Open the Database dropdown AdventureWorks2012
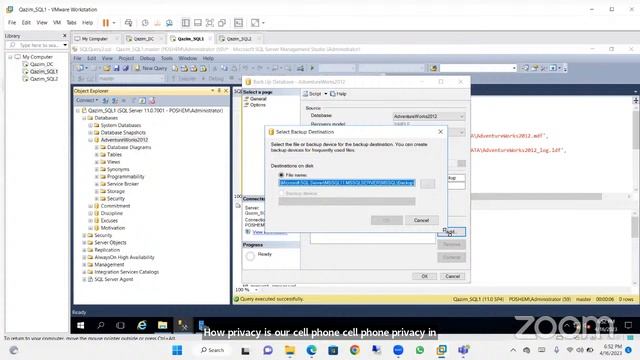This screenshot has width=640, height=360. (x=429, y=116)
